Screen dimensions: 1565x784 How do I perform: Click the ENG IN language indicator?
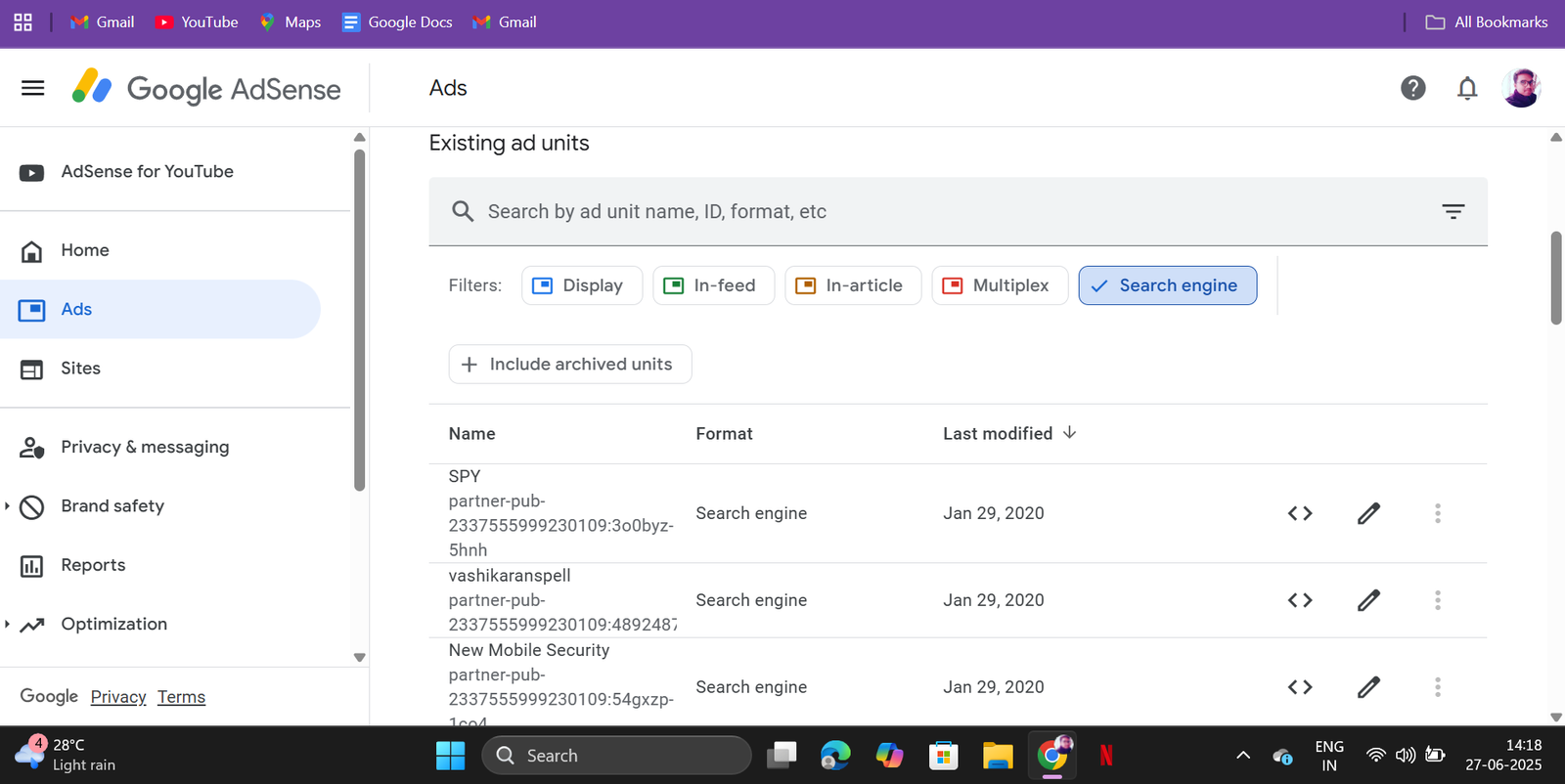[x=1329, y=756]
